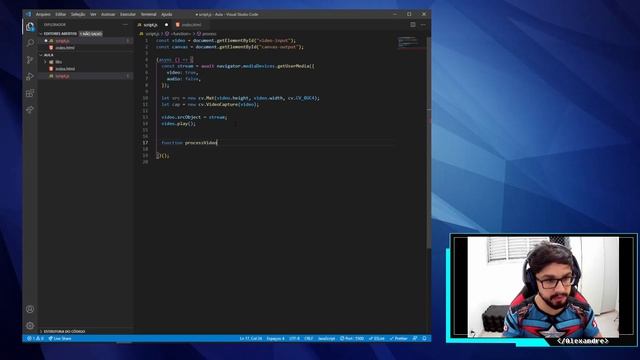The image size is (640, 360).
Task: Click the '1 não salvo' badge
Action: 91,34
